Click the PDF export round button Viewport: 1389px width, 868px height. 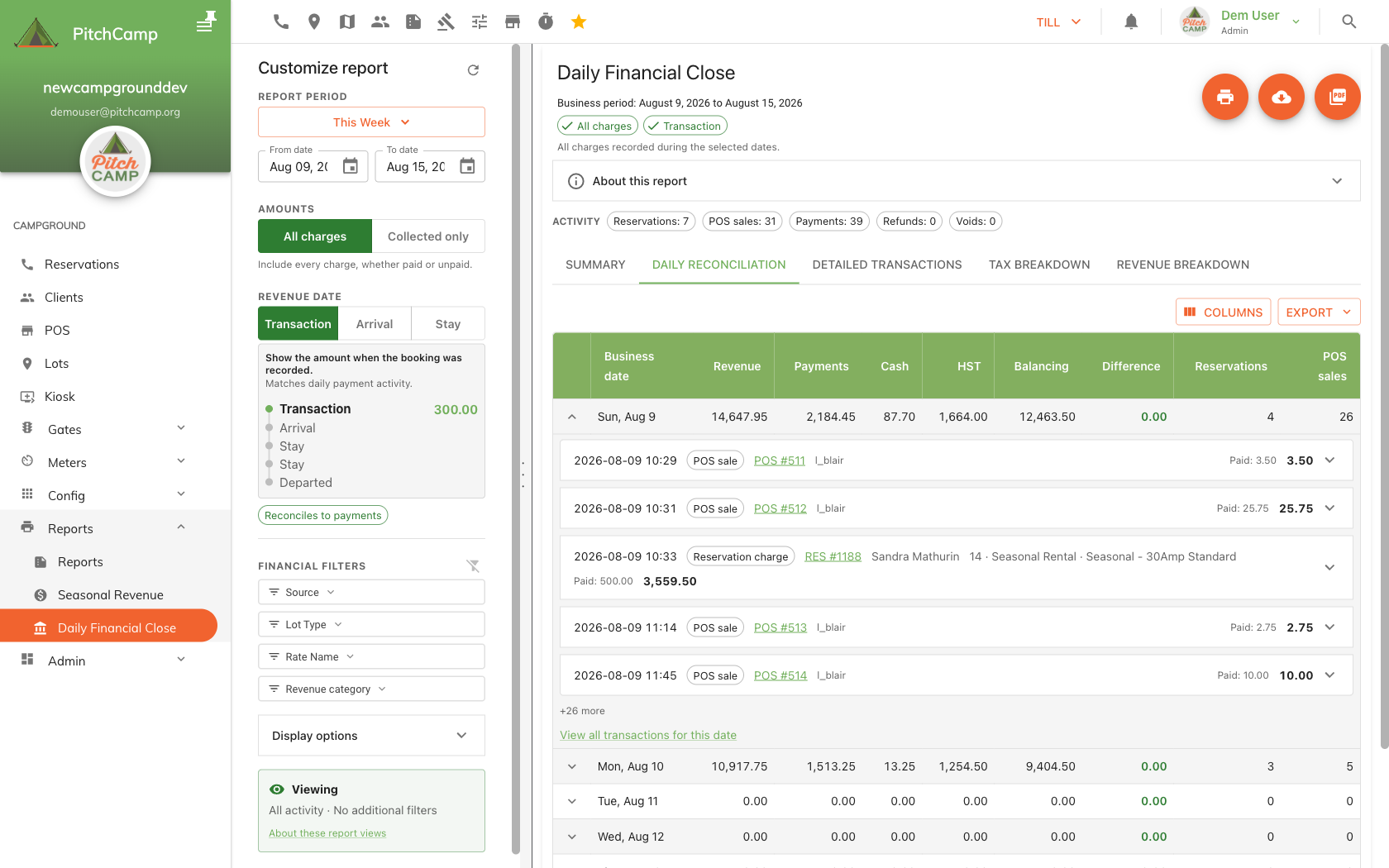click(1338, 97)
